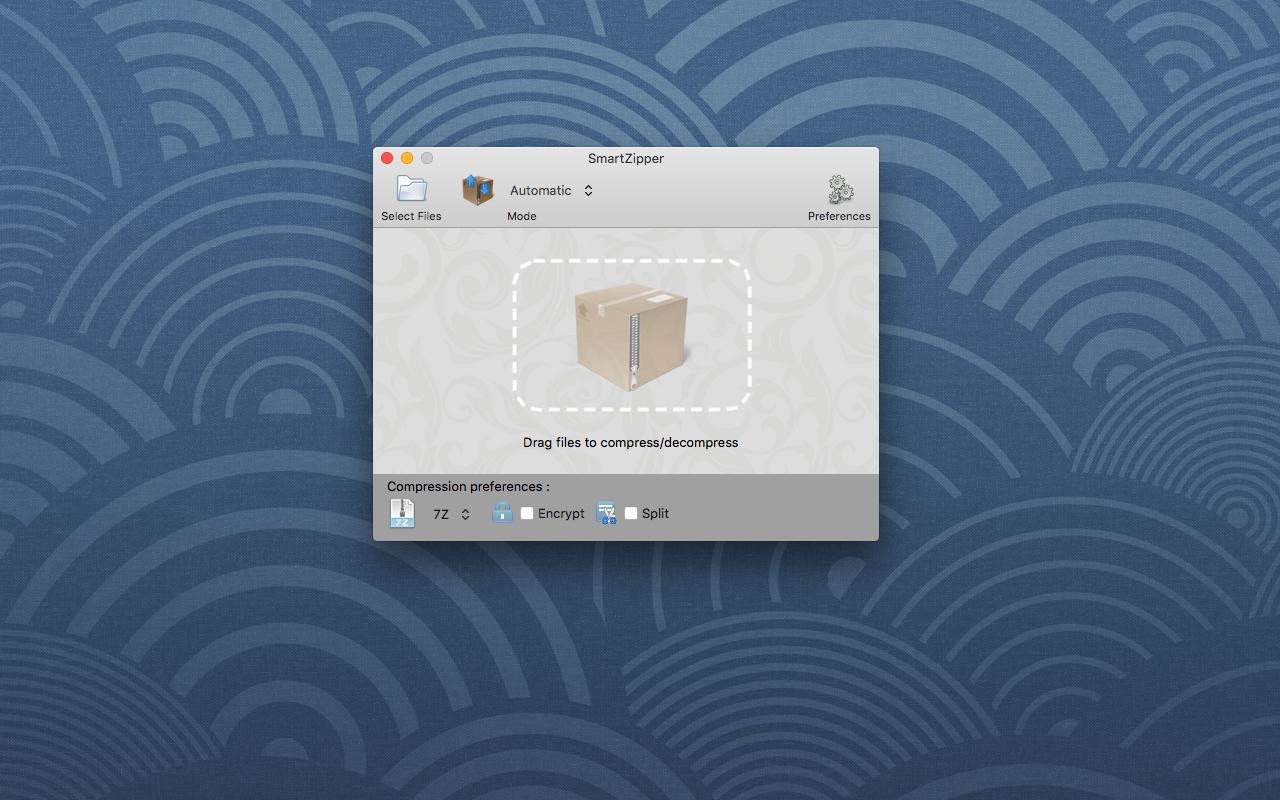The height and width of the screenshot is (800, 1280).
Task: Click the Select Files label
Action: pyautogui.click(x=411, y=216)
